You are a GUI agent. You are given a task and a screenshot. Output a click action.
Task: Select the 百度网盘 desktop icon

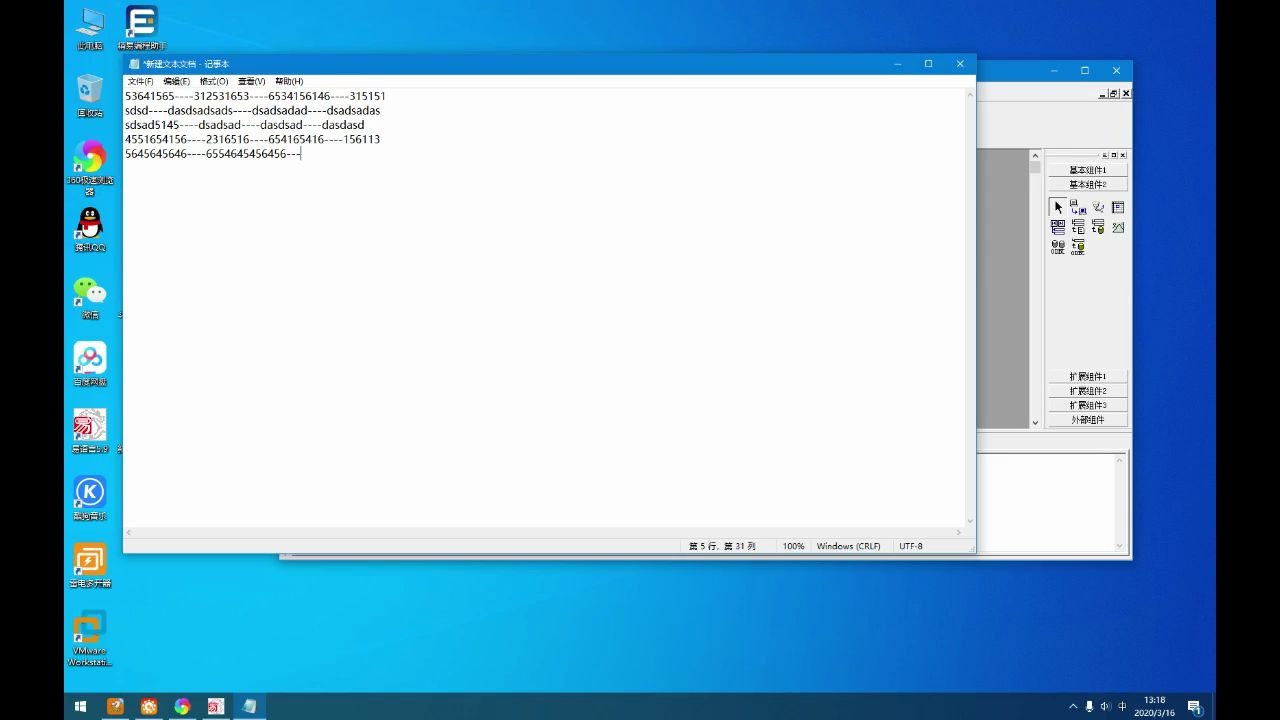[x=90, y=364]
